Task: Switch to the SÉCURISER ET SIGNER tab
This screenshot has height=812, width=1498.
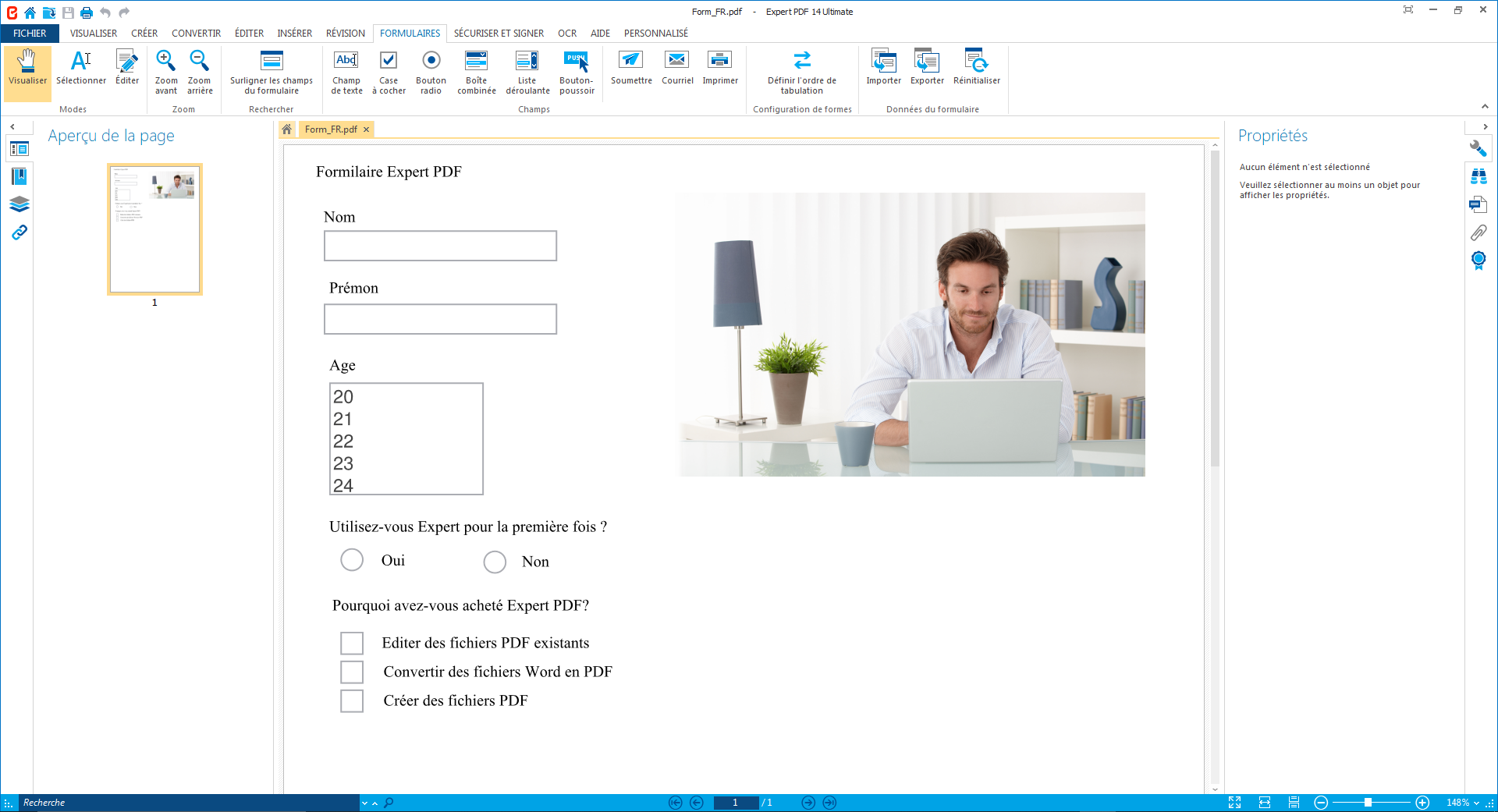Action: pos(499,33)
